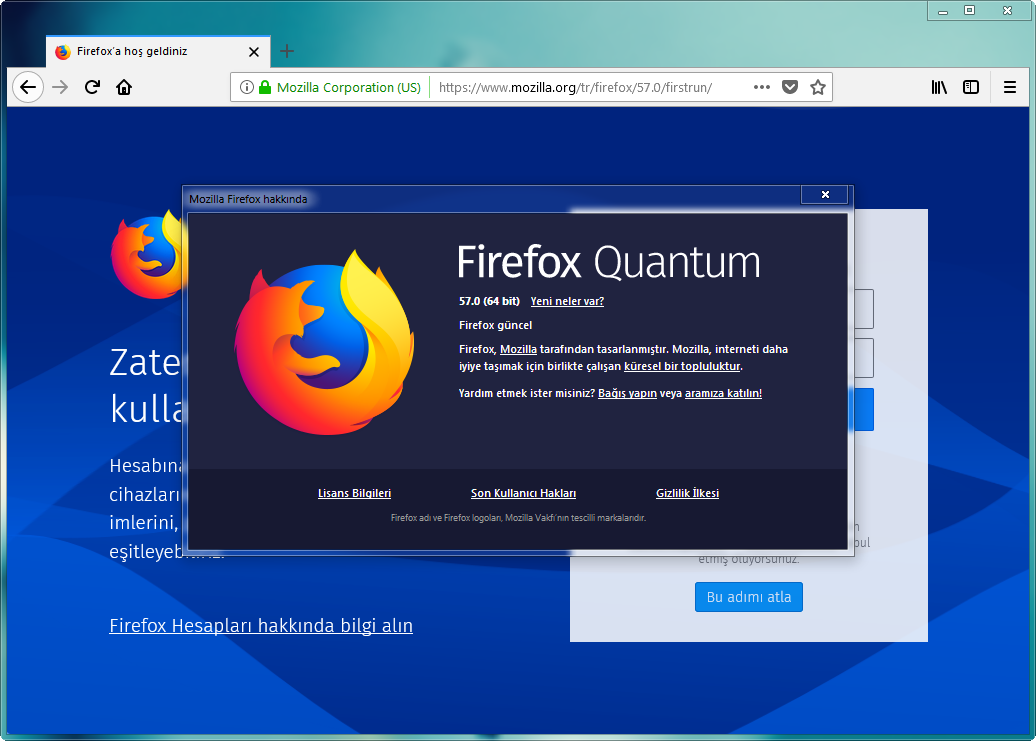Open "küresel bir topluluktur" link

(682, 367)
